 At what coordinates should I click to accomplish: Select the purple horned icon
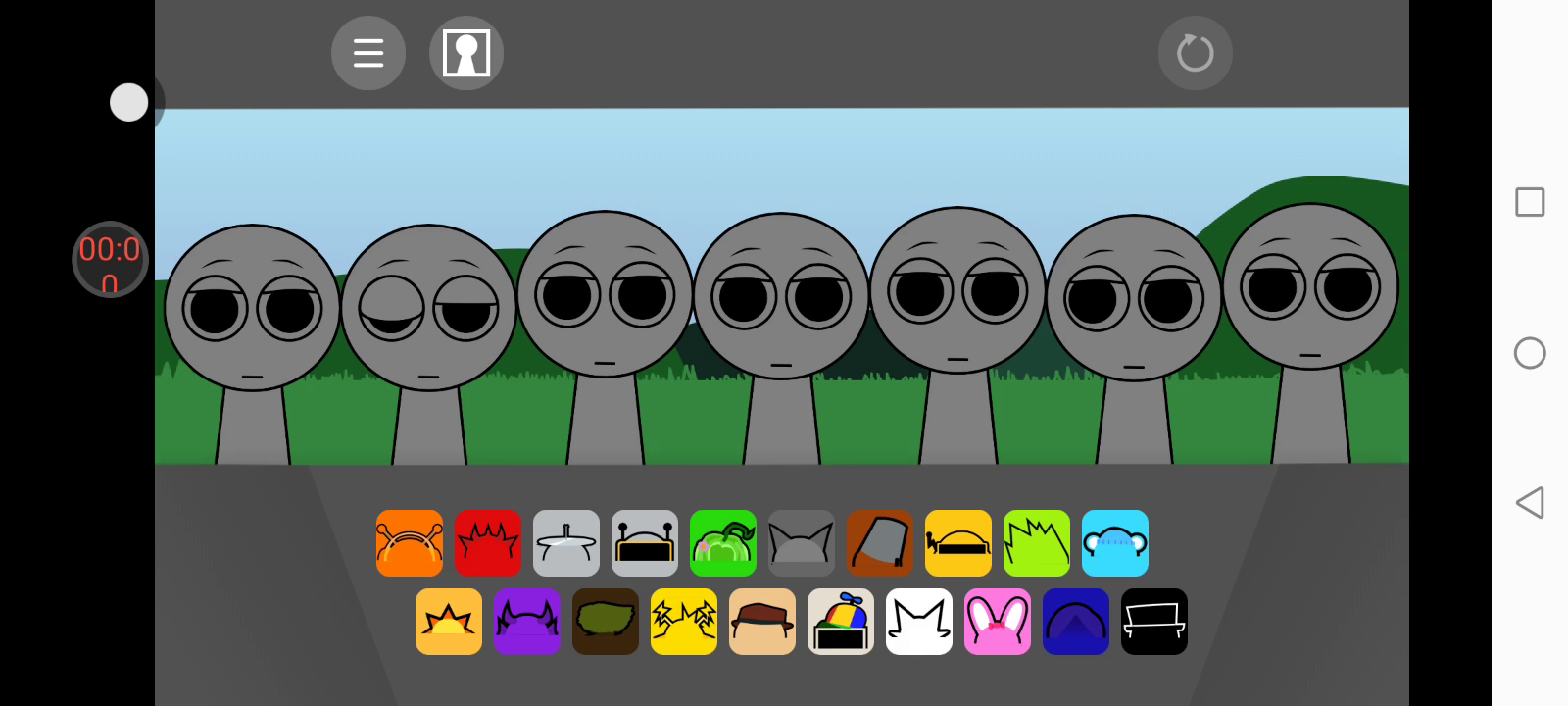[527, 622]
